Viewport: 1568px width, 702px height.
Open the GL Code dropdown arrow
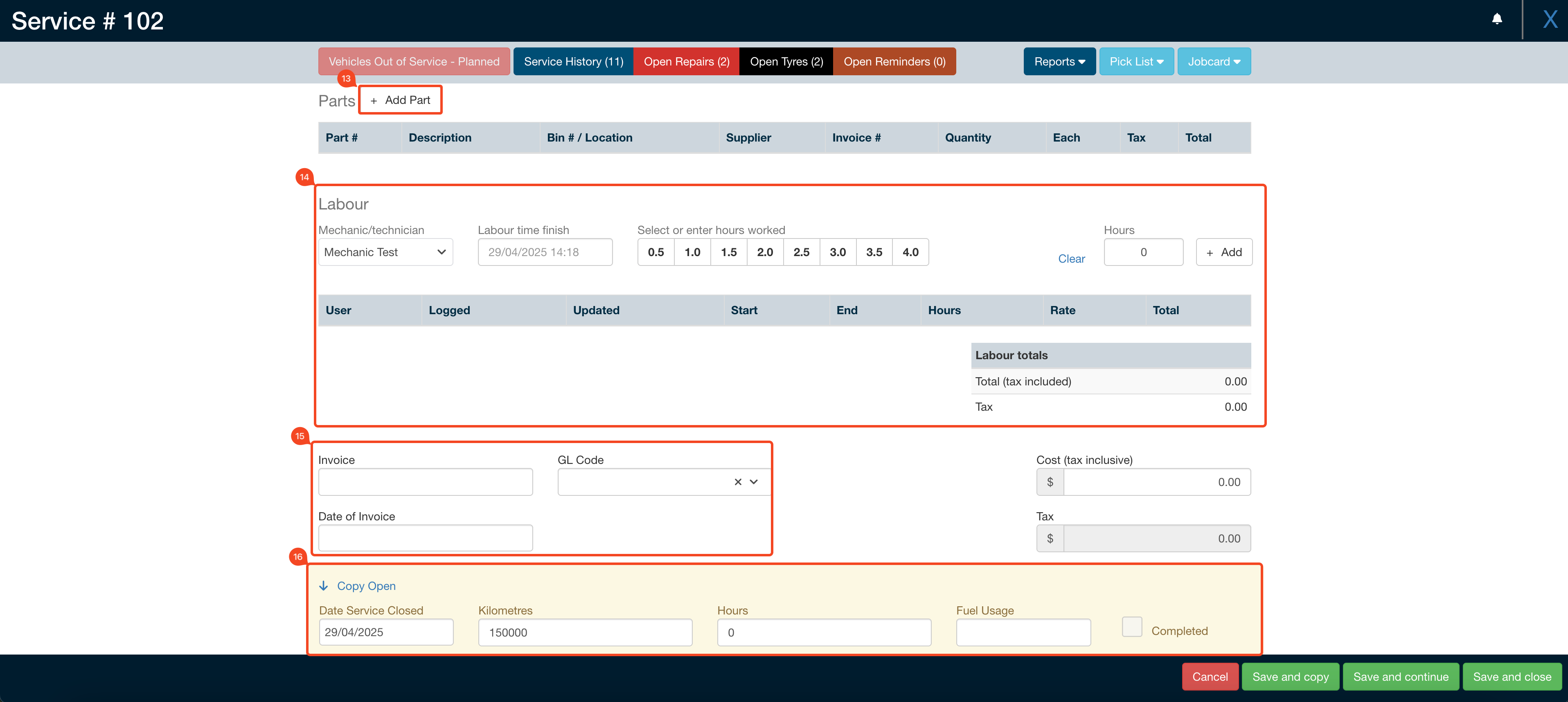pyautogui.click(x=754, y=482)
